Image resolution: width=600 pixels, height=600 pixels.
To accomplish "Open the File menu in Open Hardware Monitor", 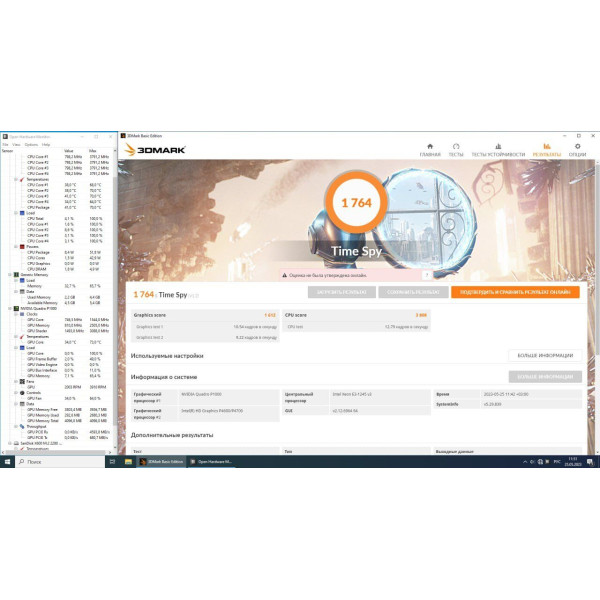I will (x=5, y=145).
